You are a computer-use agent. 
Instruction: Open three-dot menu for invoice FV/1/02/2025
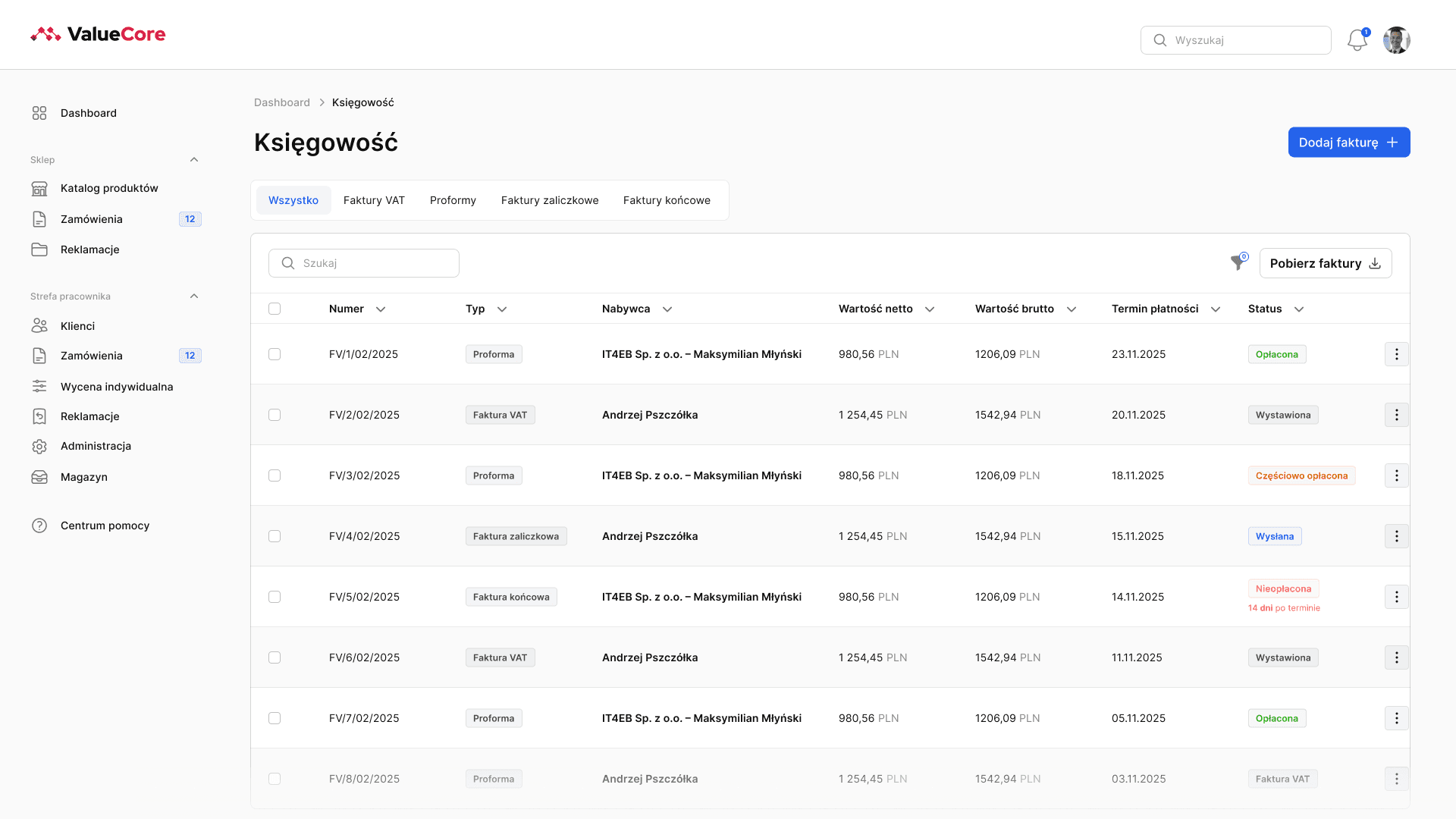(x=1396, y=354)
